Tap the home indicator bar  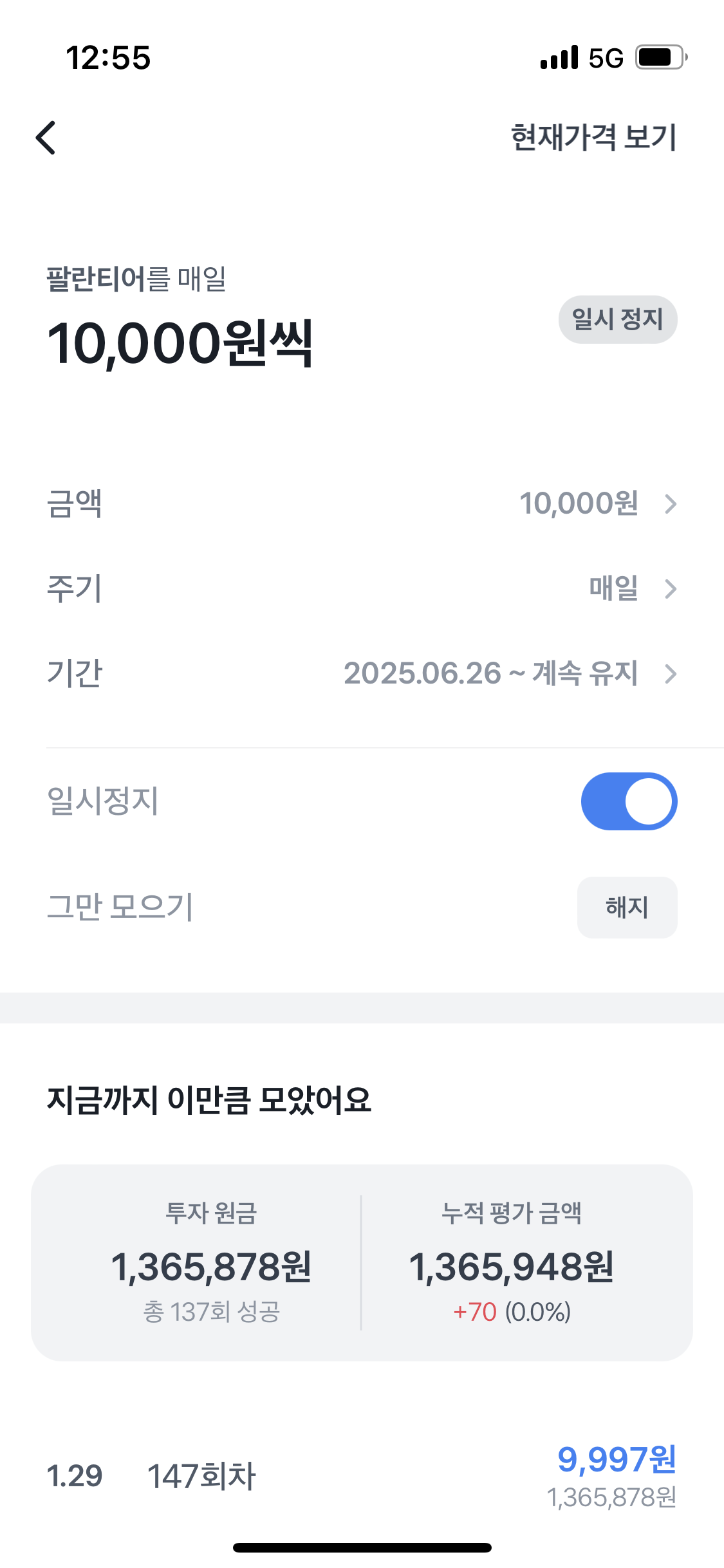(x=362, y=1547)
